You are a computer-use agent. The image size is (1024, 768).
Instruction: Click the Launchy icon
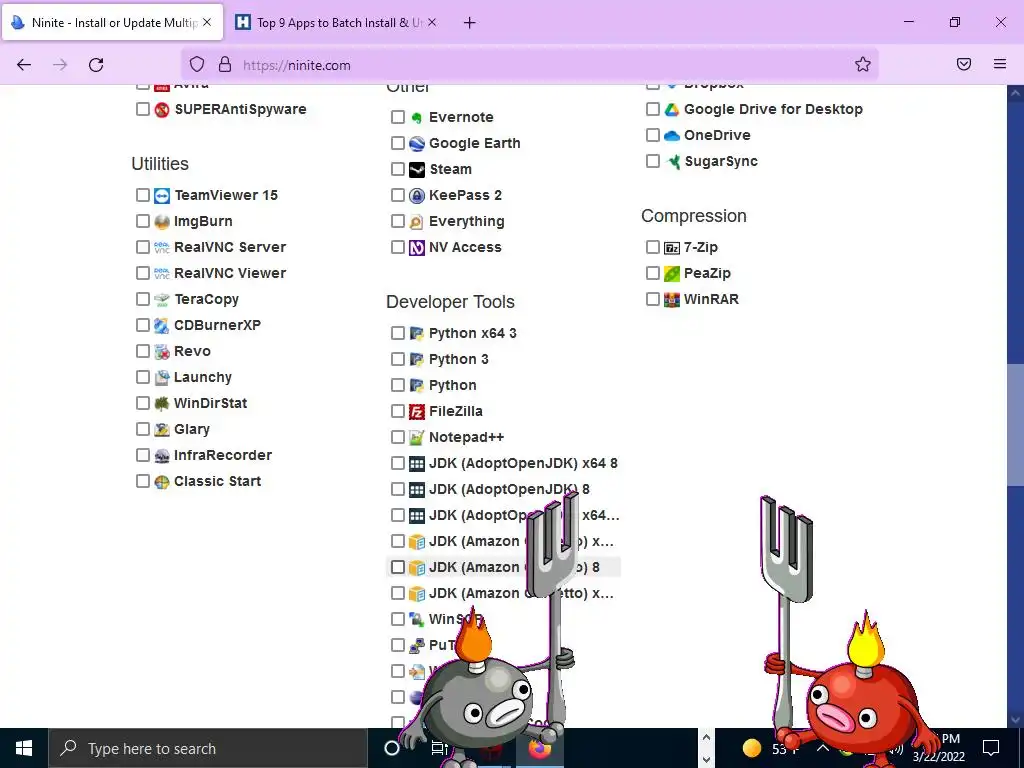[x=162, y=377]
